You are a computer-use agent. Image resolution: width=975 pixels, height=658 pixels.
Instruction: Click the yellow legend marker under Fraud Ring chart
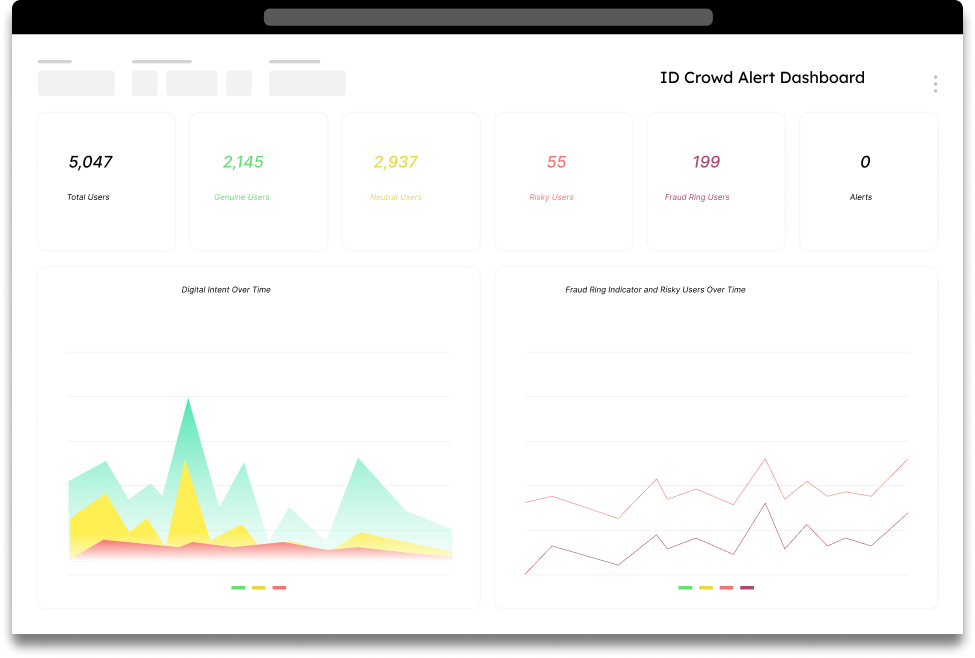[x=706, y=587]
